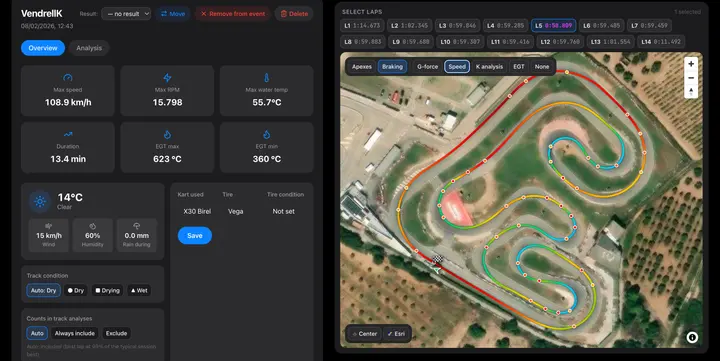Select lap L5 chip

[x=554, y=26]
